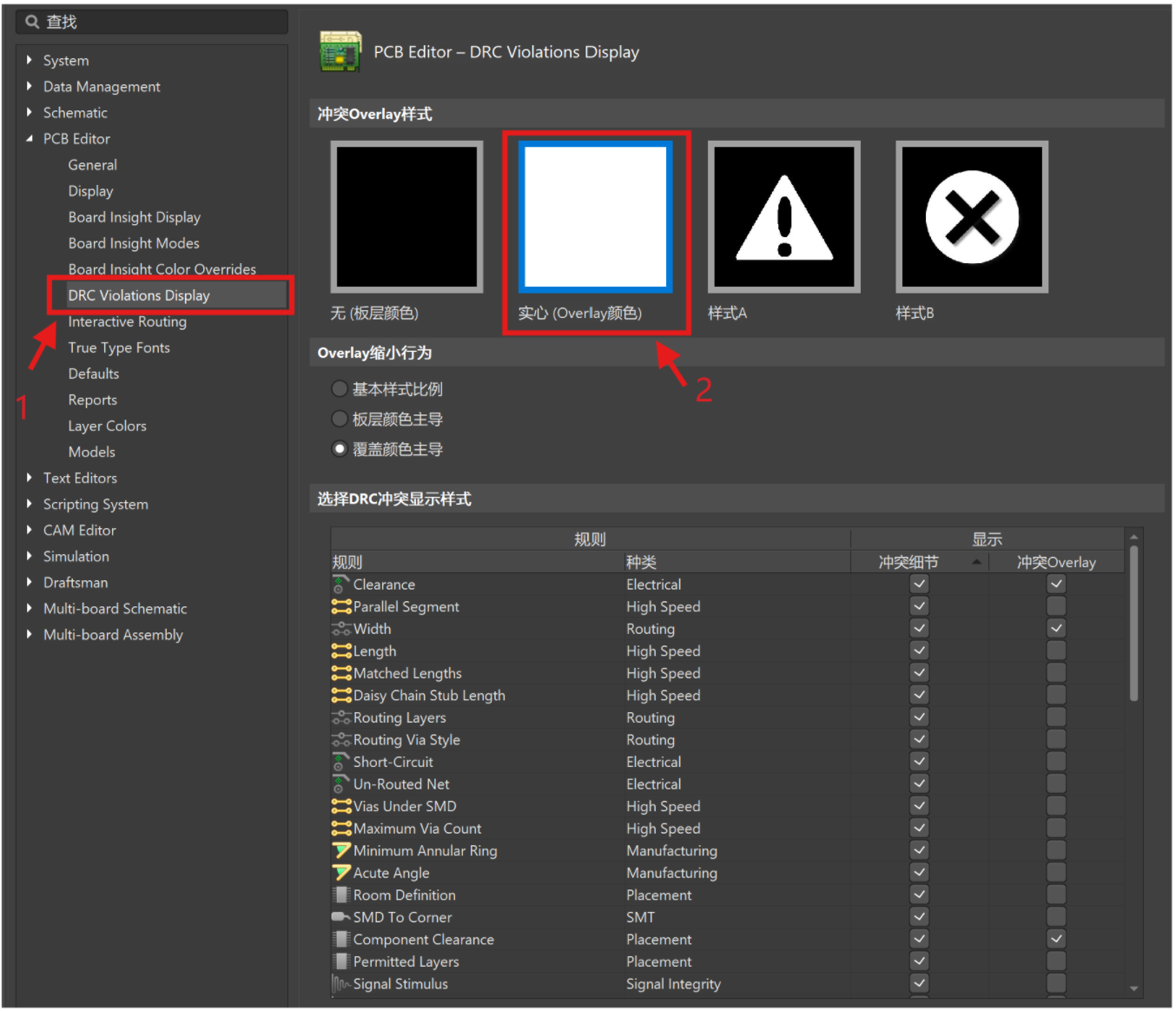Screen dimensions: 1176x1011
Task: Select the 无 (板层颜色) overlay style thumbnail
Action: coord(406,216)
